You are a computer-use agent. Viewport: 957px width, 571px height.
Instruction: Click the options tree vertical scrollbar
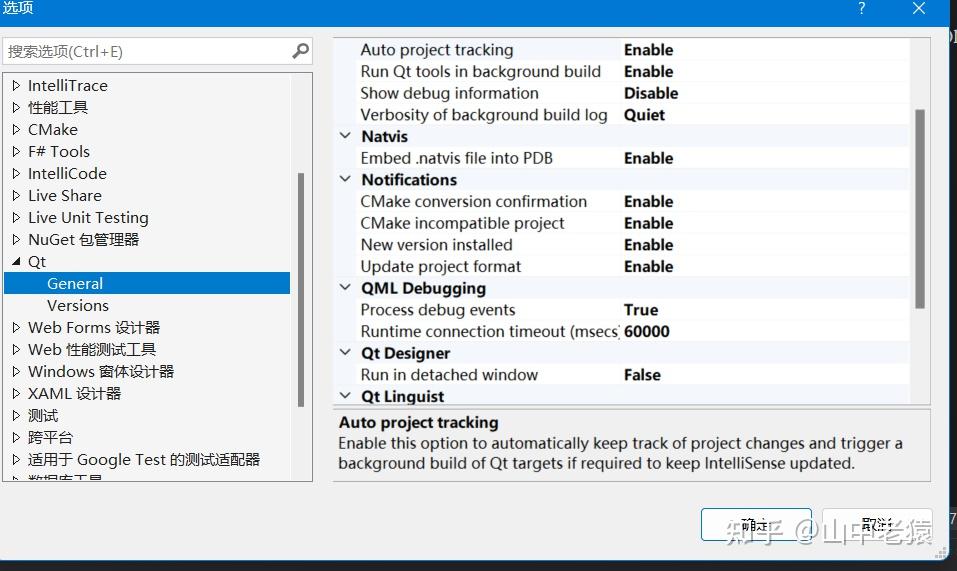click(x=300, y=289)
